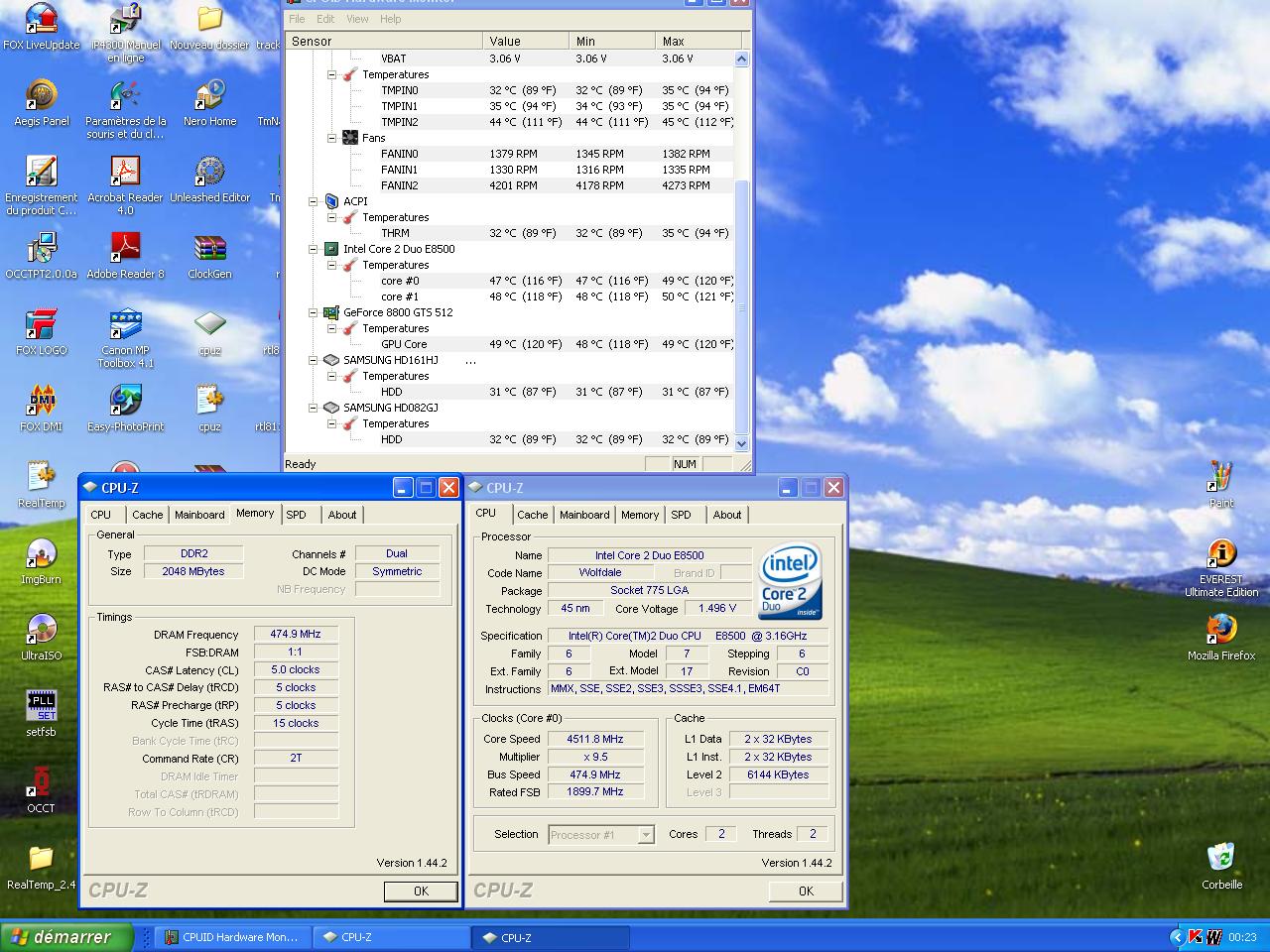Click the taskbar clock 00:23
The image size is (1270, 952).
tap(1242, 937)
